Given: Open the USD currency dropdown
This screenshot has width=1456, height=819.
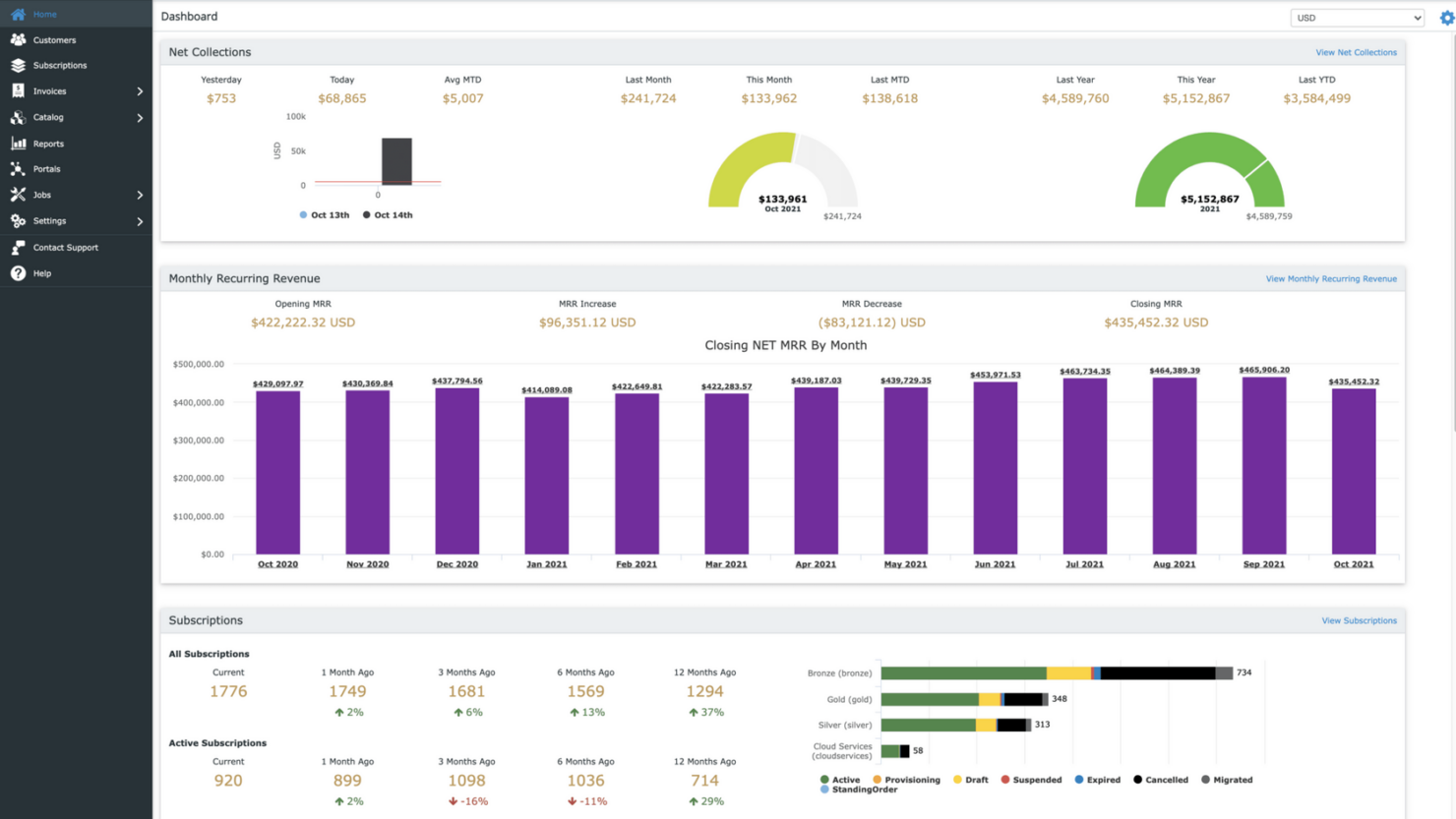Looking at the screenshot, I should pos(1357,17).
